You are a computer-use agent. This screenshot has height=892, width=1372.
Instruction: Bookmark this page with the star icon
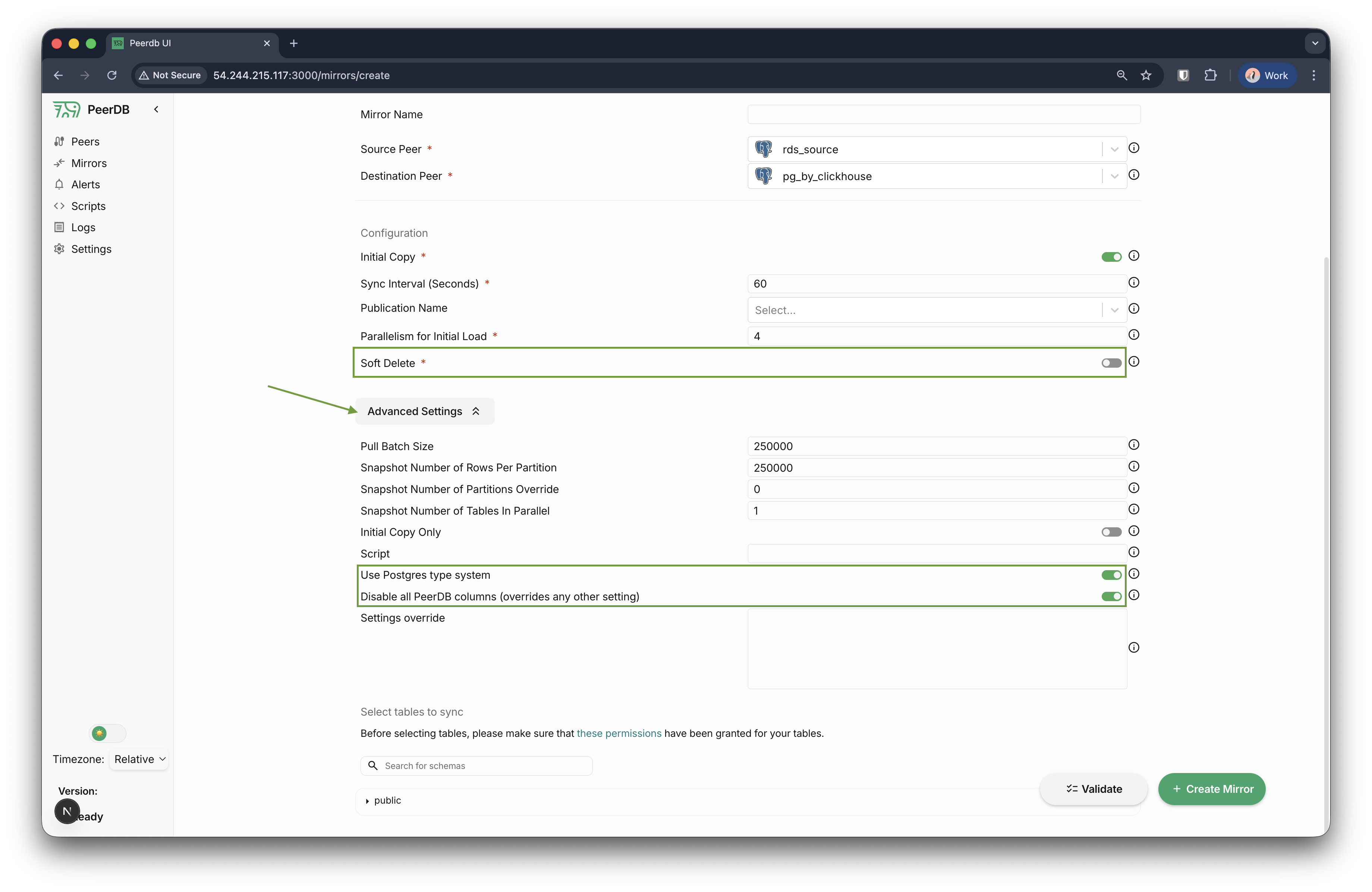coord(1145,76)
